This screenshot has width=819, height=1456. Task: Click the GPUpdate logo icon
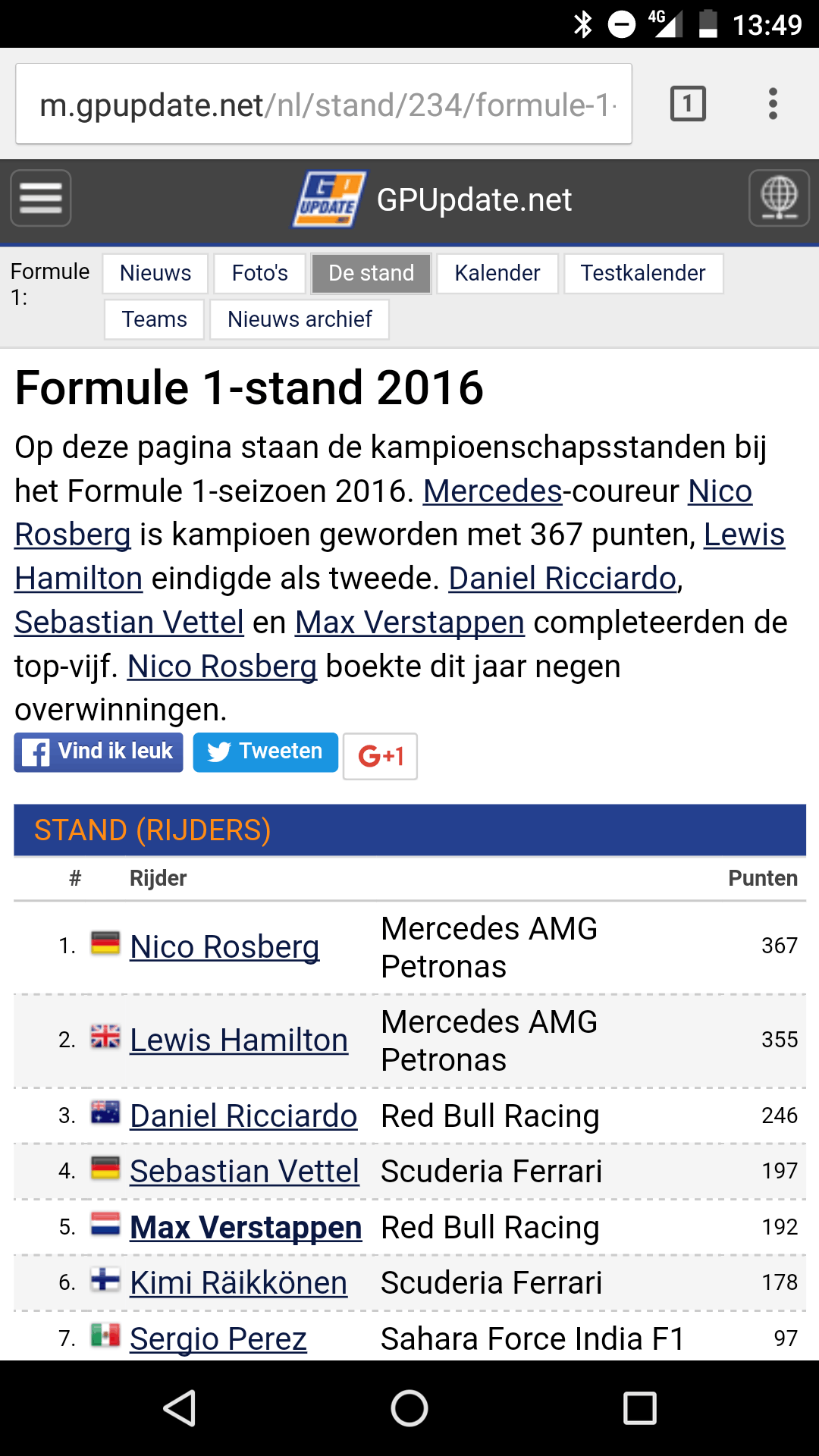329,199
